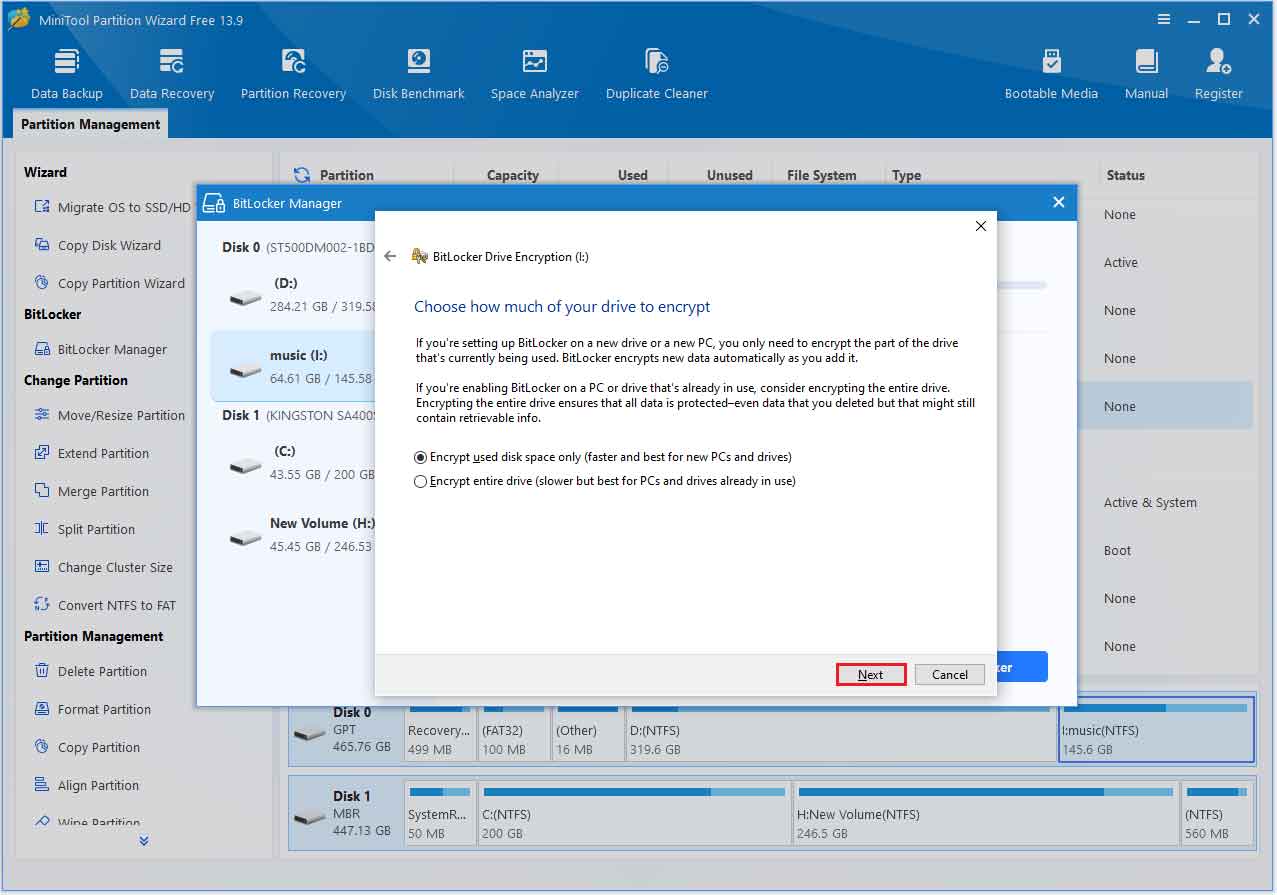Open the Space Analyzer
This screenshot has height=895, width=1277.
pyautogui.click(x=534, y=75)
